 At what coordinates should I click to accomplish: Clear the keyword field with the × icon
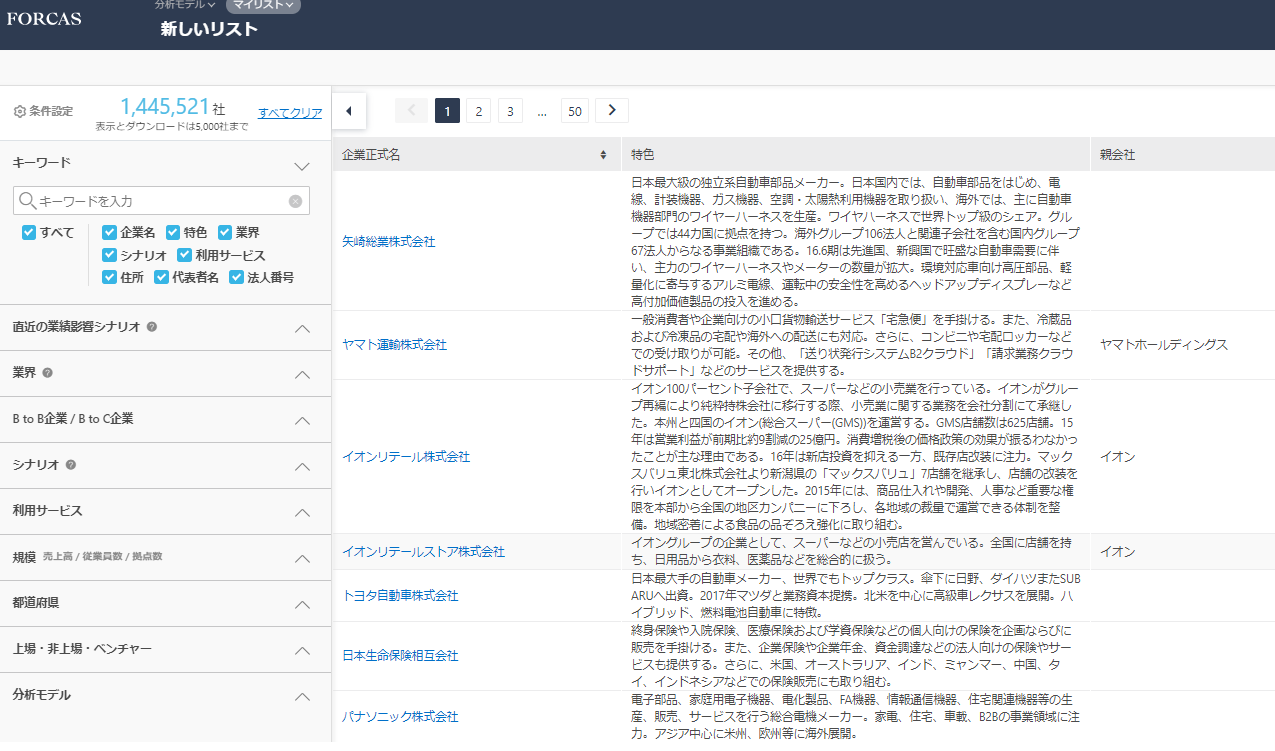(x=295, y=200)
